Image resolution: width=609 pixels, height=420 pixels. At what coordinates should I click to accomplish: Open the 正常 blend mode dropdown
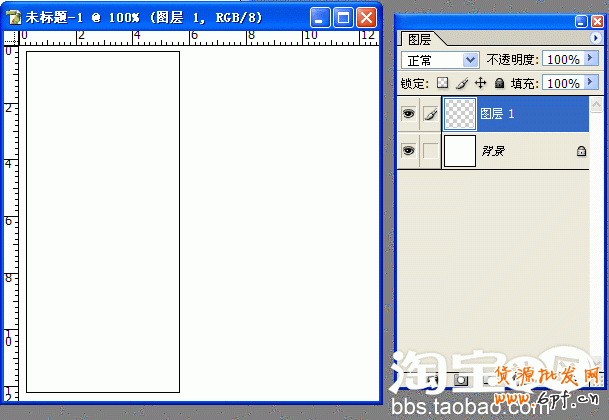tap(441, 60)
